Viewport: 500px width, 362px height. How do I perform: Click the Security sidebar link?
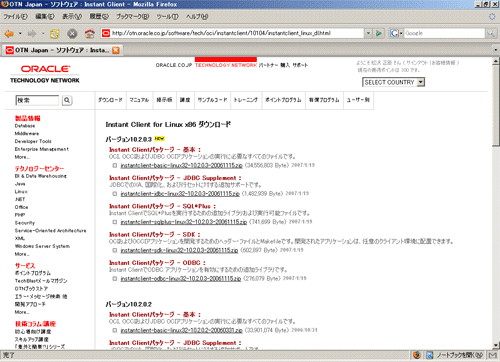(25, 223)
